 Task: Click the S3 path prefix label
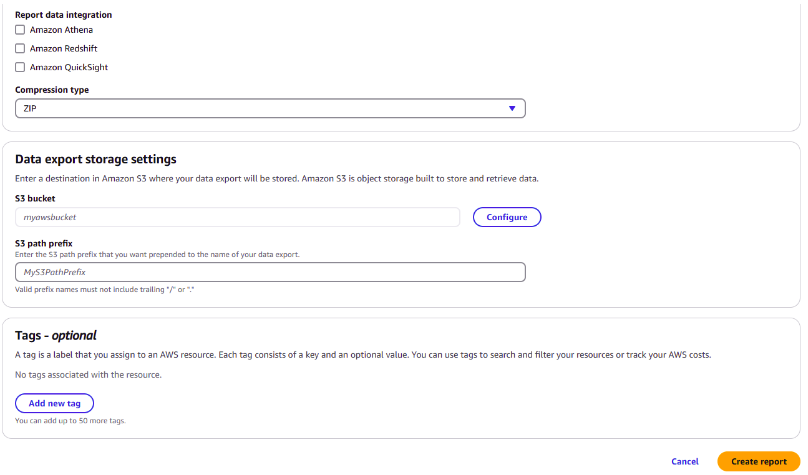pyautogui.click(x=44, y=243)
